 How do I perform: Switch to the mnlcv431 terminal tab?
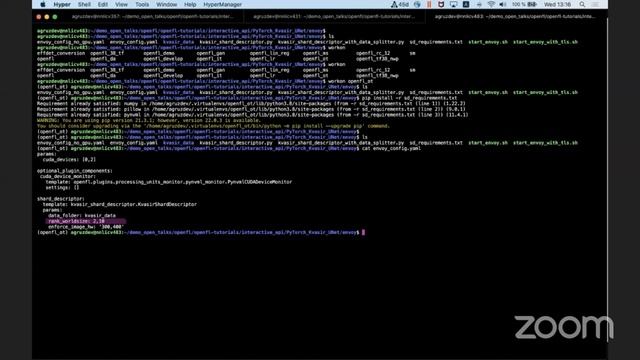pyautogui.click(x=334, y=17)
